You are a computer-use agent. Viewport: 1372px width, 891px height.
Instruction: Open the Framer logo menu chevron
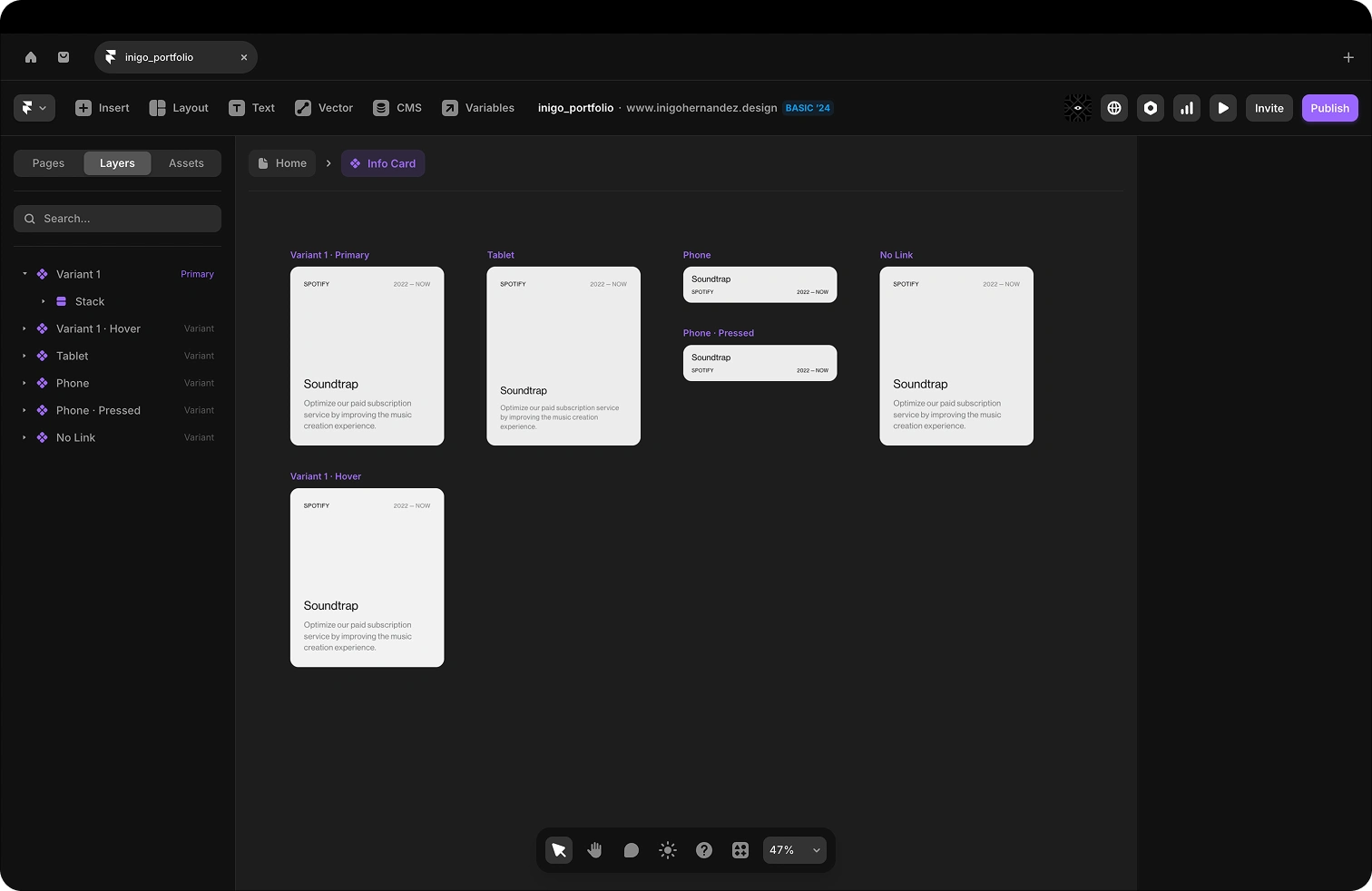(x=43, y=107)
